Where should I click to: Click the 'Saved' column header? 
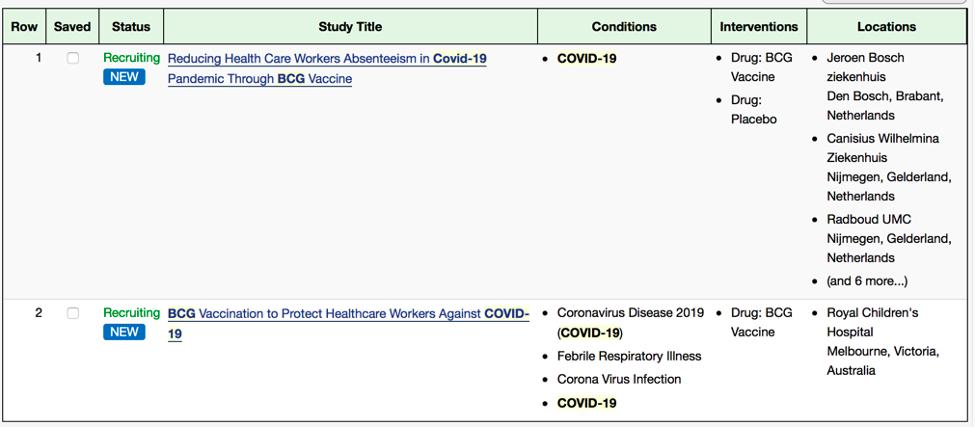72,27
